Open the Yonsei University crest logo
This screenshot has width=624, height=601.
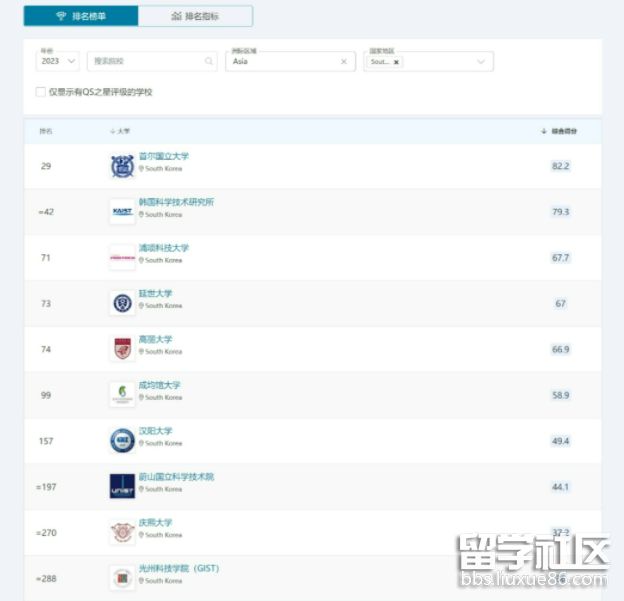pos(122,303)
